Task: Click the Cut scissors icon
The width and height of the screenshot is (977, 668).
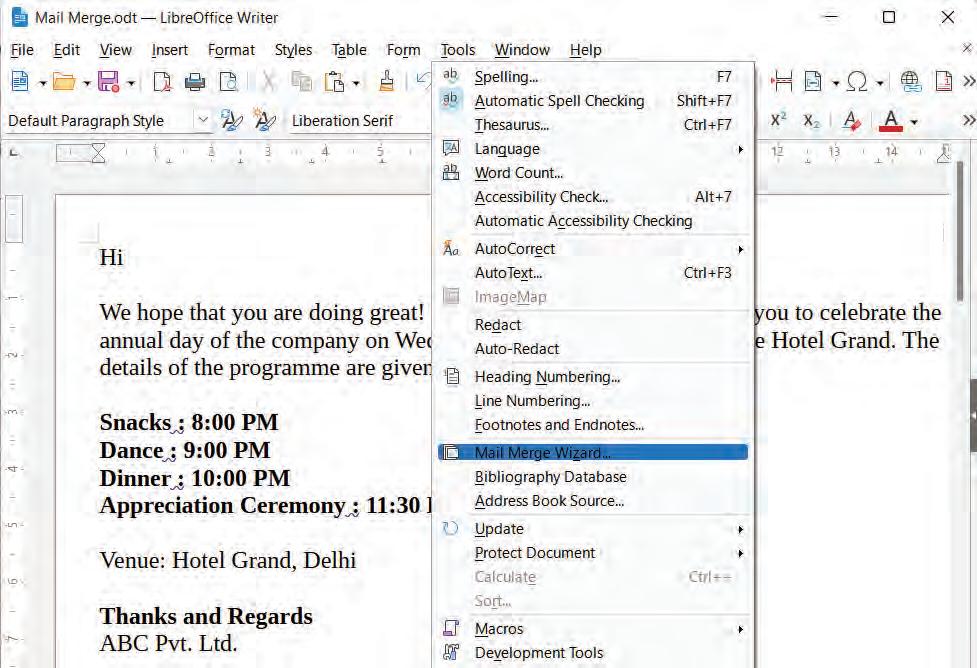Action: 269,82
